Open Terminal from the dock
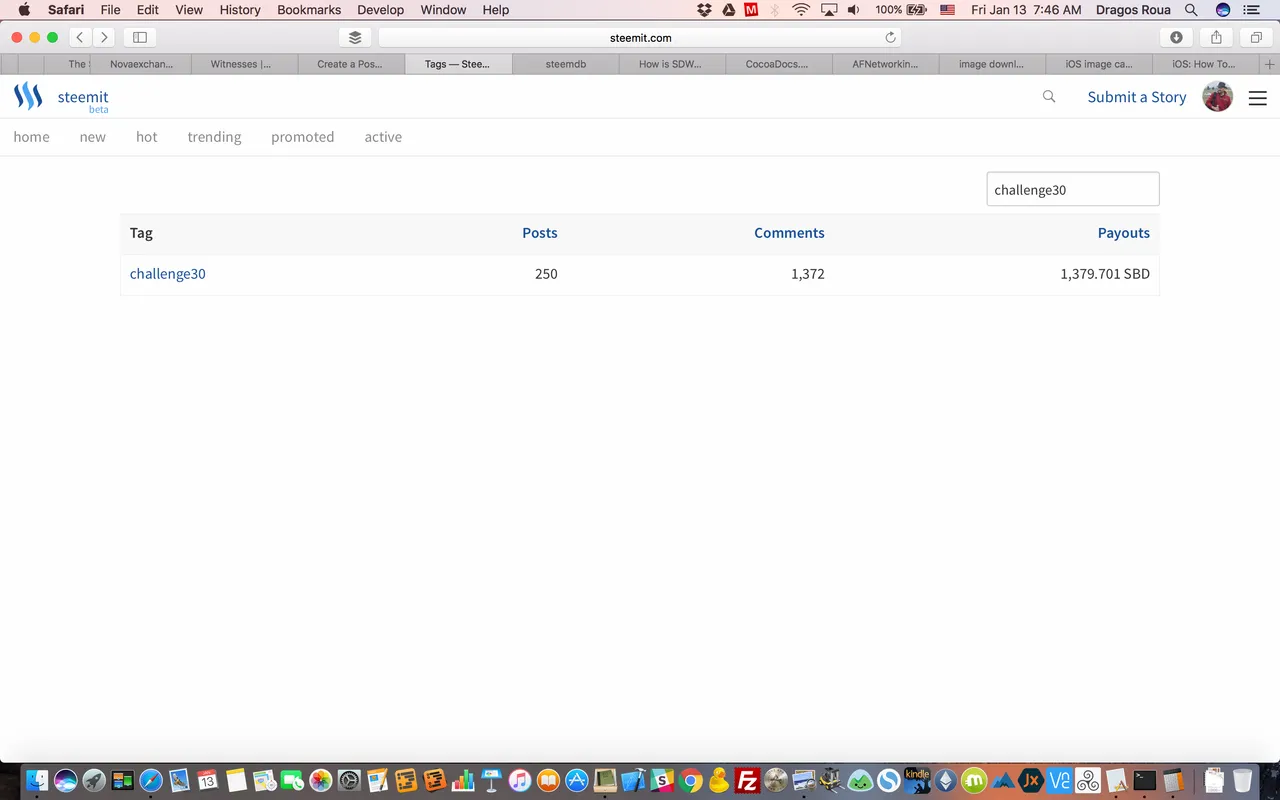 point(1145,779)
